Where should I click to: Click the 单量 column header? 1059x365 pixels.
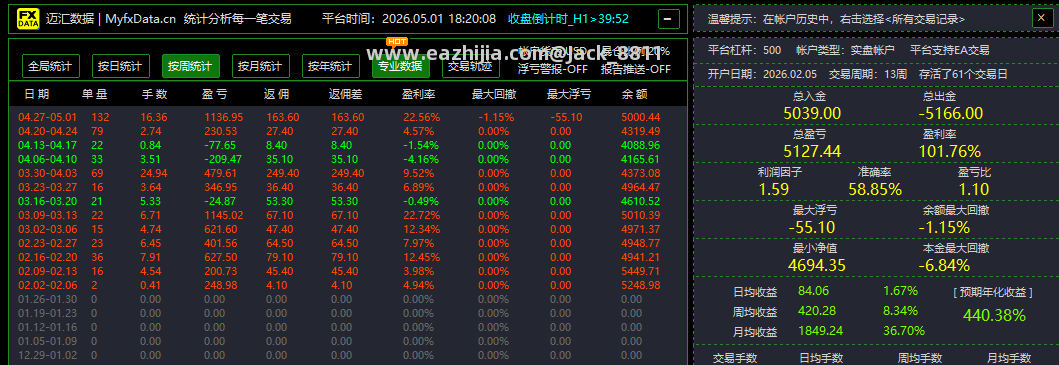pyautogui.click(x=95, y=94)
